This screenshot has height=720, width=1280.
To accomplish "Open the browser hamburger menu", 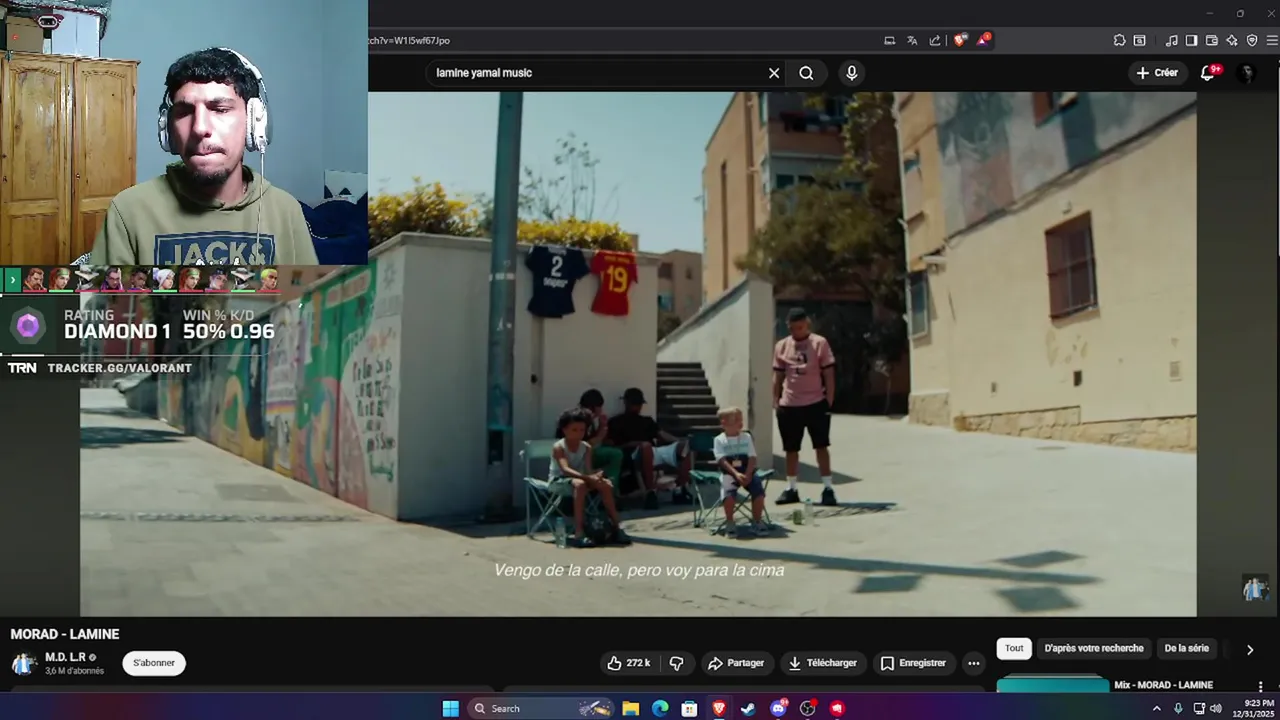I will [1272, 41].
